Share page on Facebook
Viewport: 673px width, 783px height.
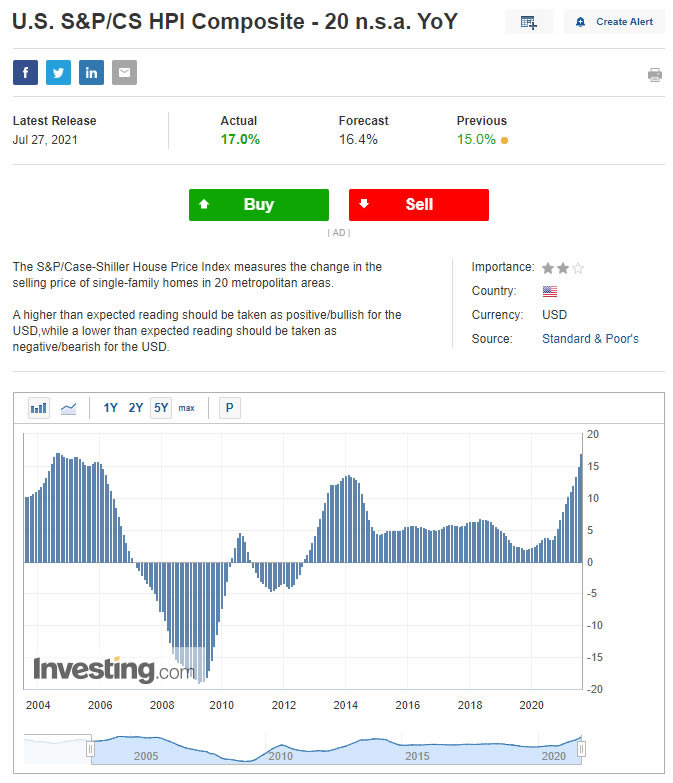[25, 72]
